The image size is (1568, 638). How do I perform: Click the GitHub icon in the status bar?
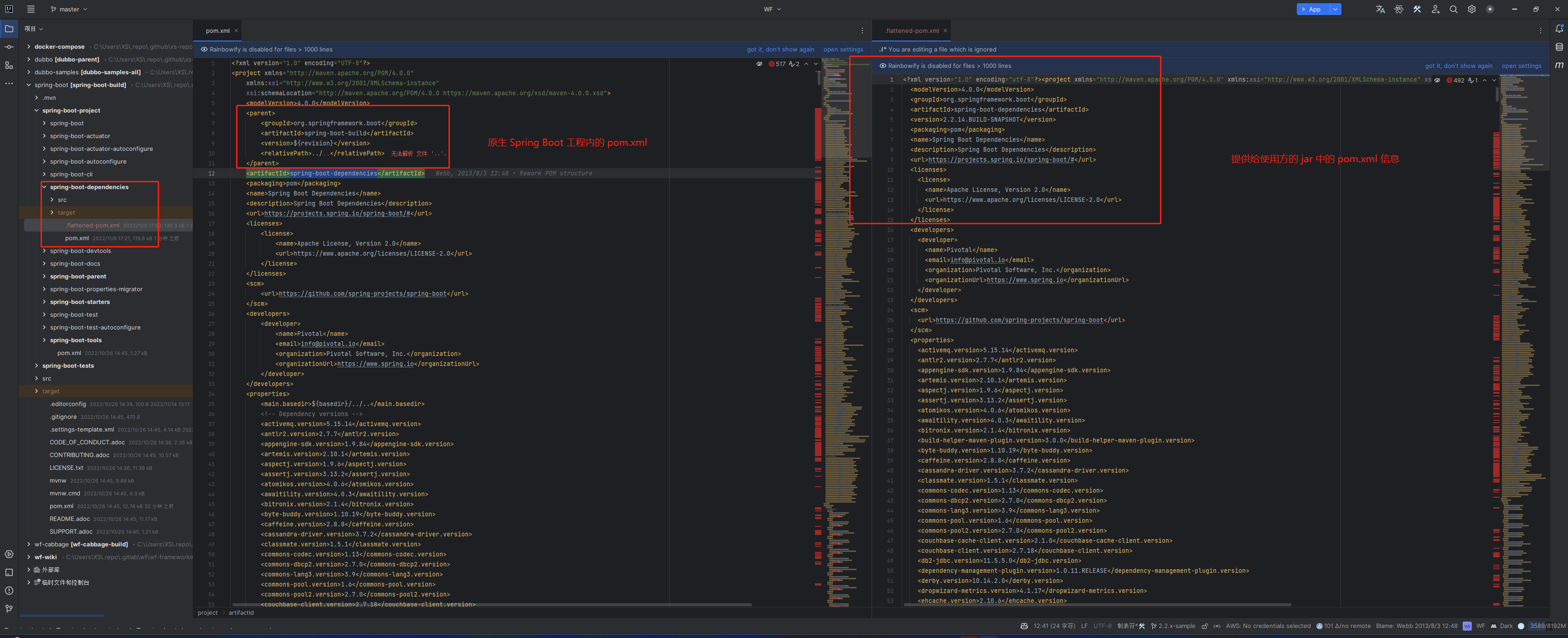[x=1024, y=626]
